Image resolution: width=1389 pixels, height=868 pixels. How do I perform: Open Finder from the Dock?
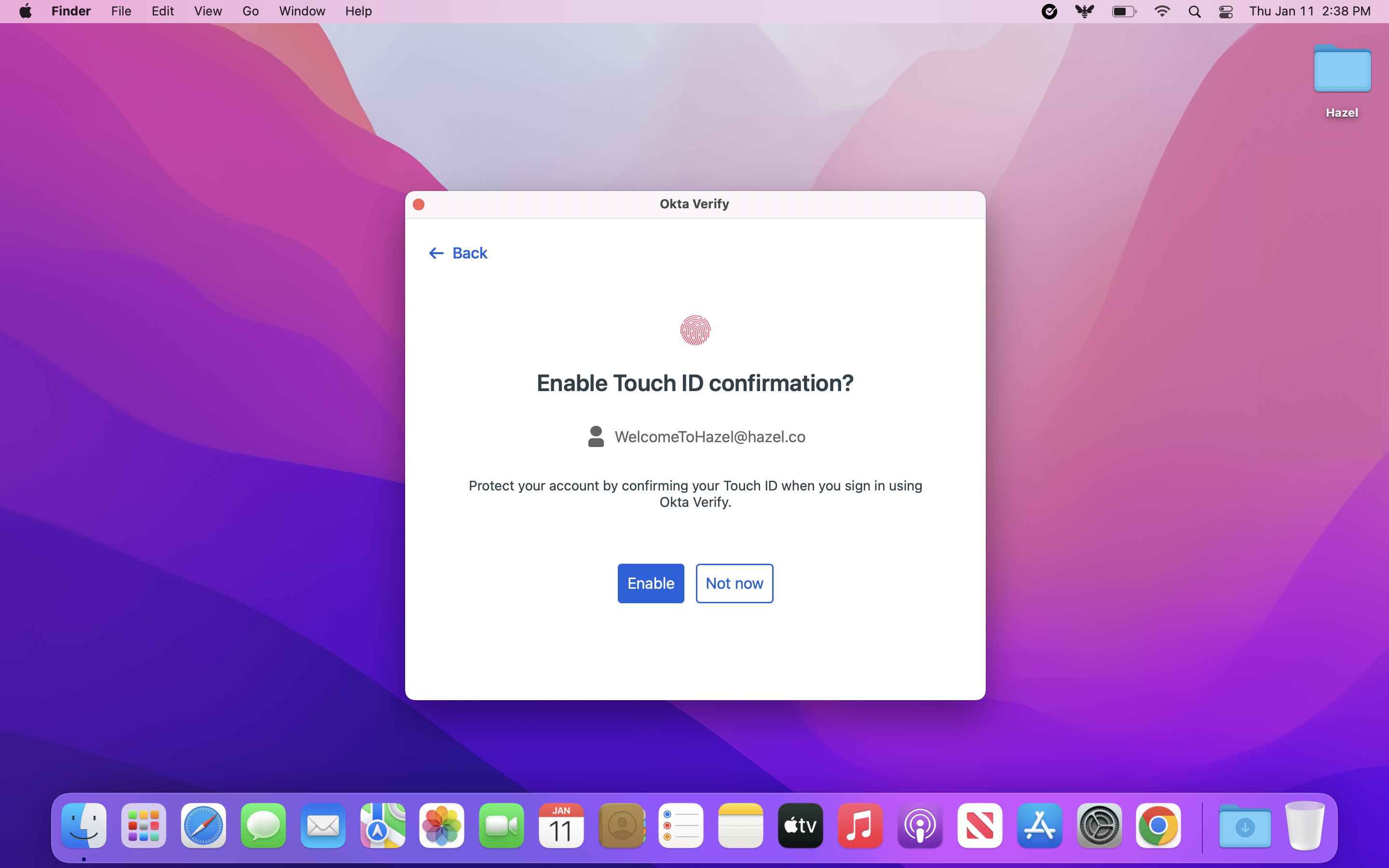click(x=84, y=826)
